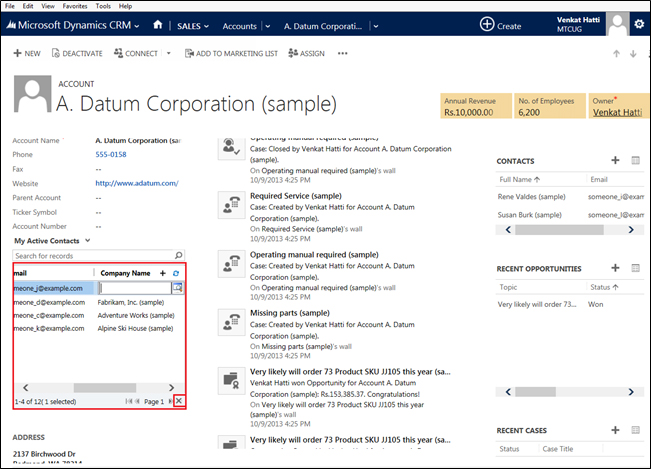
Task: Open the Accounts dropdown arrow
Action: pyautogui.click(x=267, y=24)
